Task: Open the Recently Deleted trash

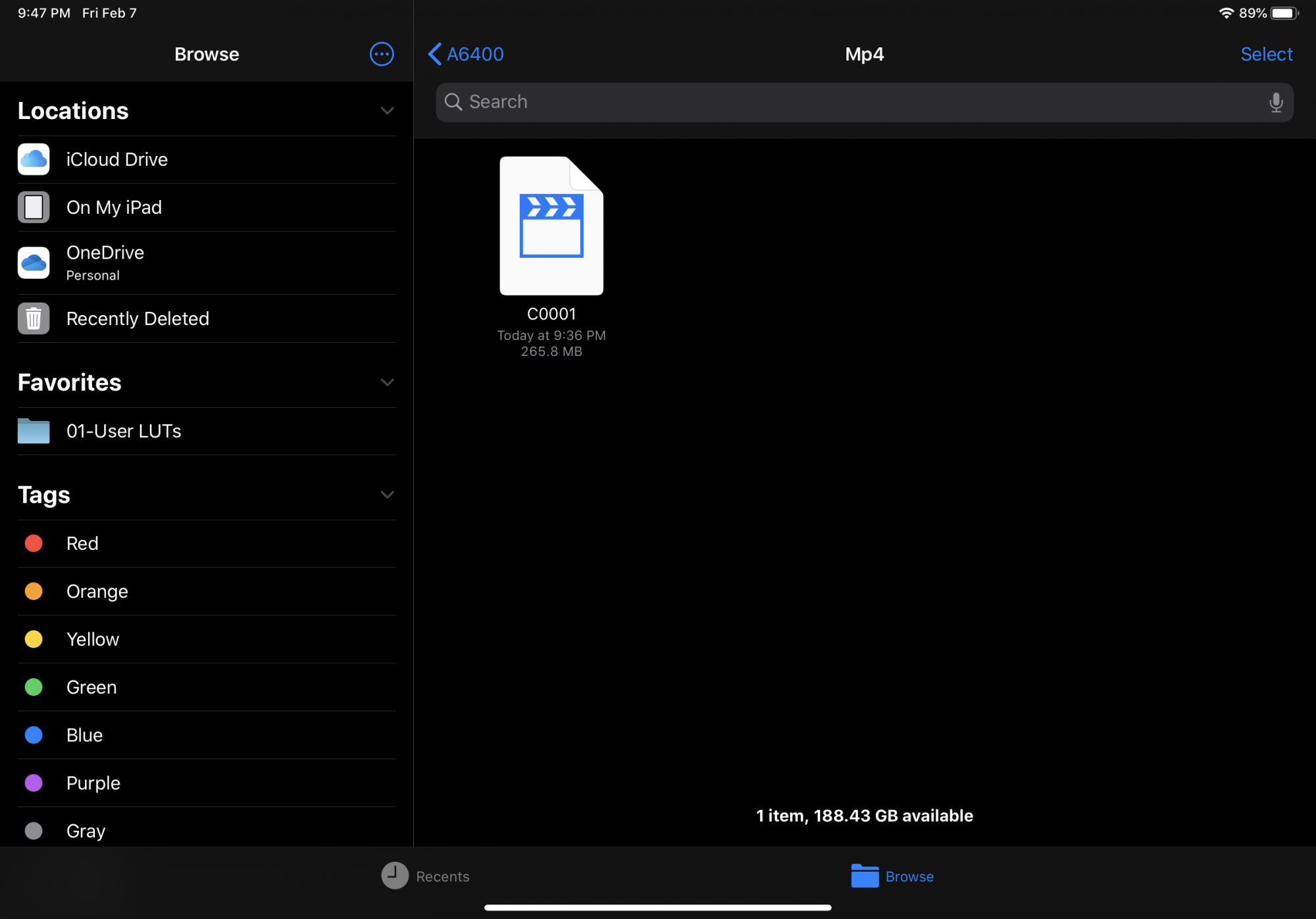Action: [138, 318]
